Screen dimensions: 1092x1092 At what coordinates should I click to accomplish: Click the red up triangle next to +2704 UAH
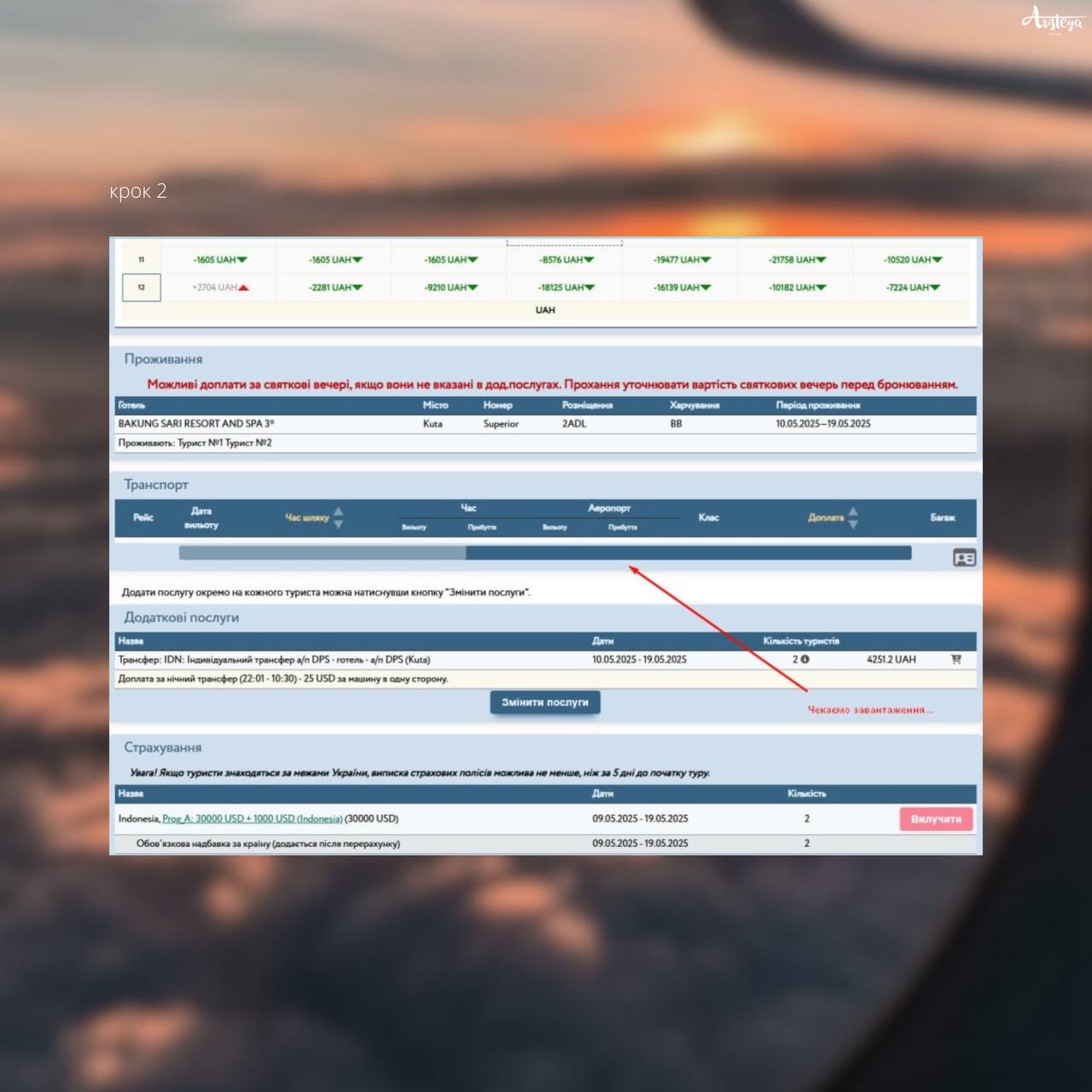point(244,288)
